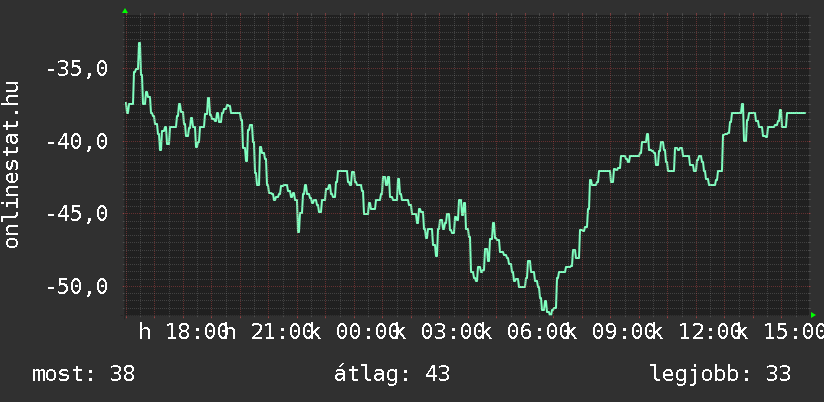The image size is (824, 402).
Task: Click the 12:00 time label
Action: (x=706, y=332)
